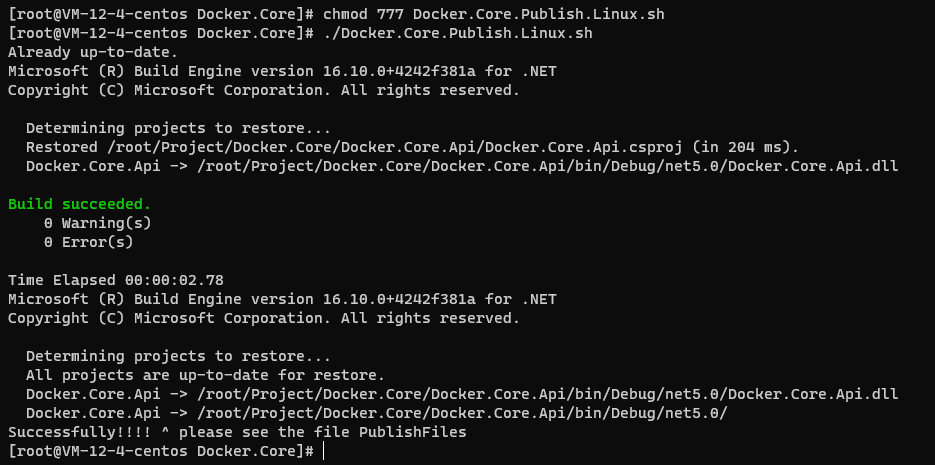Click the "0 Error(s)" count line
The image size is (935, 465).
click(x=88, y=242)
